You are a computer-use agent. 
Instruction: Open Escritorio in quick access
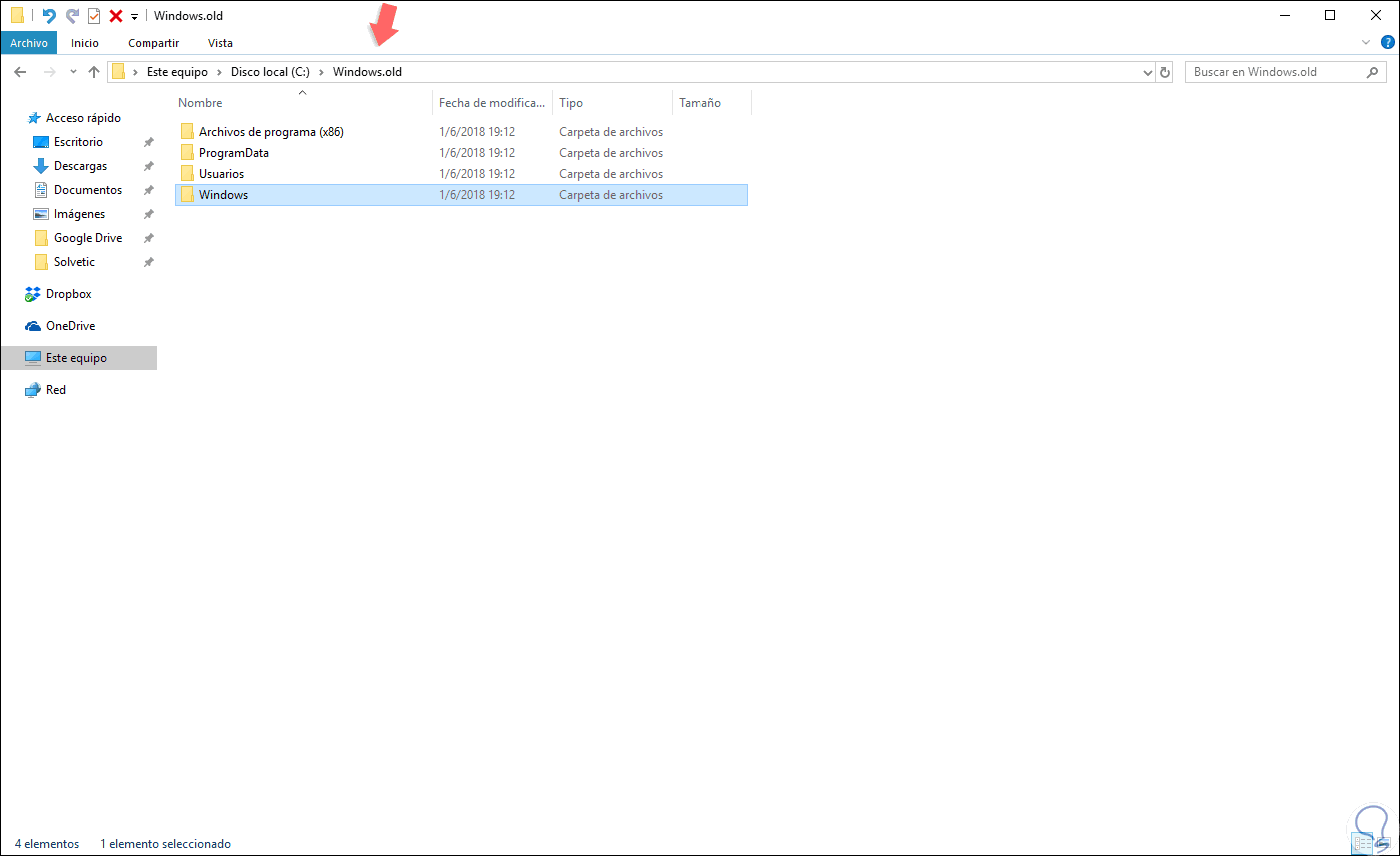[x=78, y=142]
